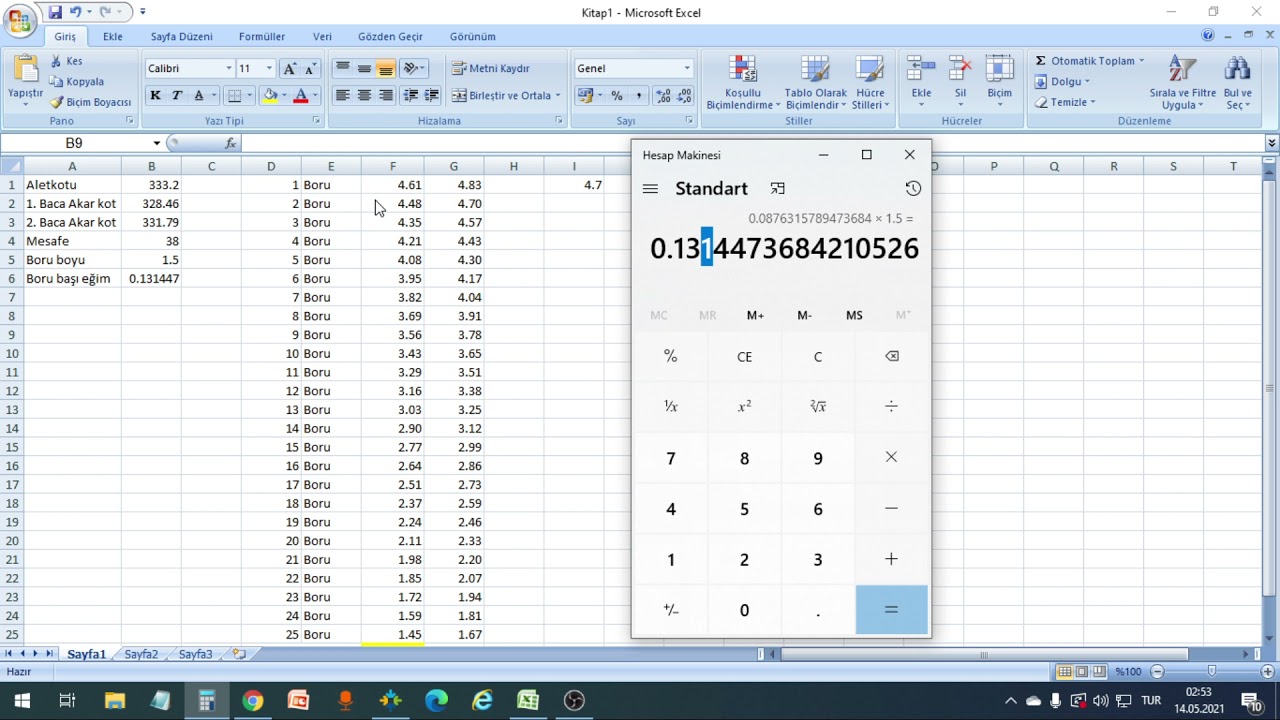Click the calculator backspace key
Viewport: 1280px width, 720px height.
coord(891,357)
